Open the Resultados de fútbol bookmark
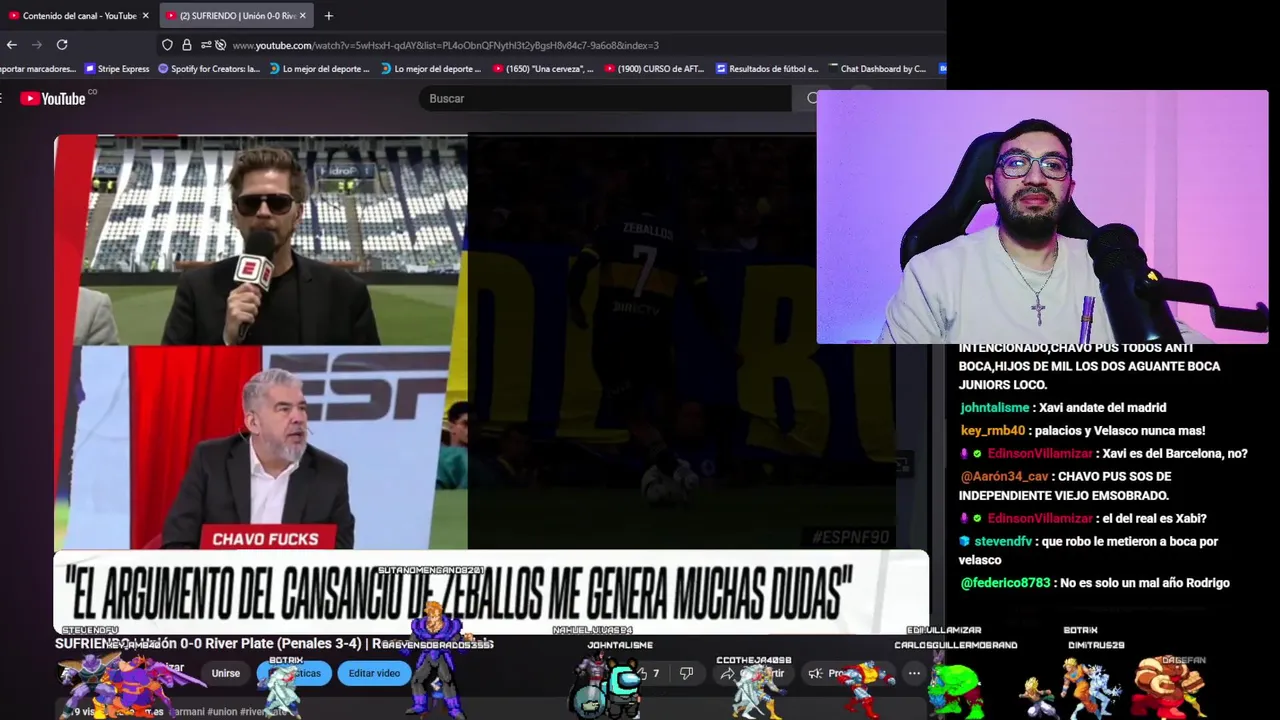The height and width of the screenshot is (720, 1280). click(x=767, y=69)
